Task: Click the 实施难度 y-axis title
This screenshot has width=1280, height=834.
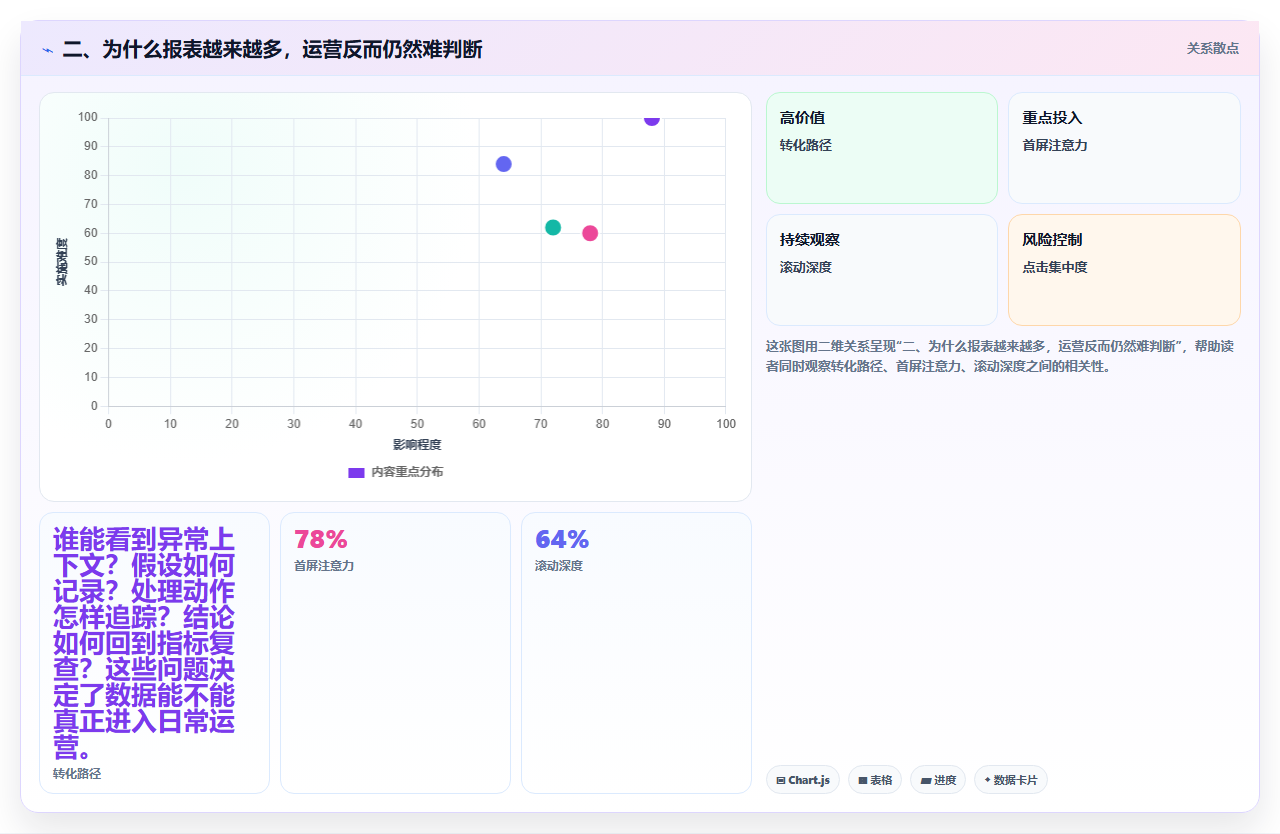Action: click(x=62, y=262)
